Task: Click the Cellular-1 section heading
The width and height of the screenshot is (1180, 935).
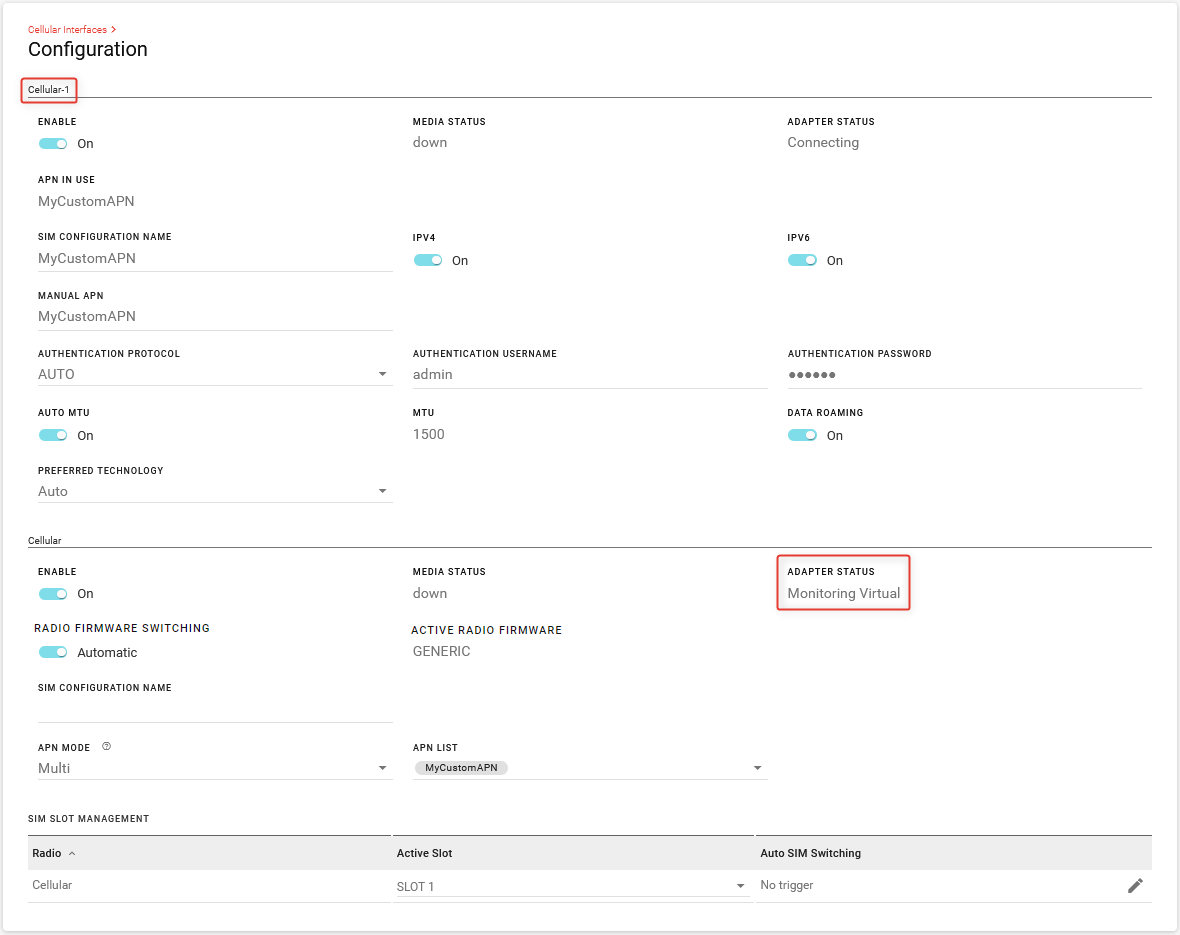Action: tap(49, 90)
